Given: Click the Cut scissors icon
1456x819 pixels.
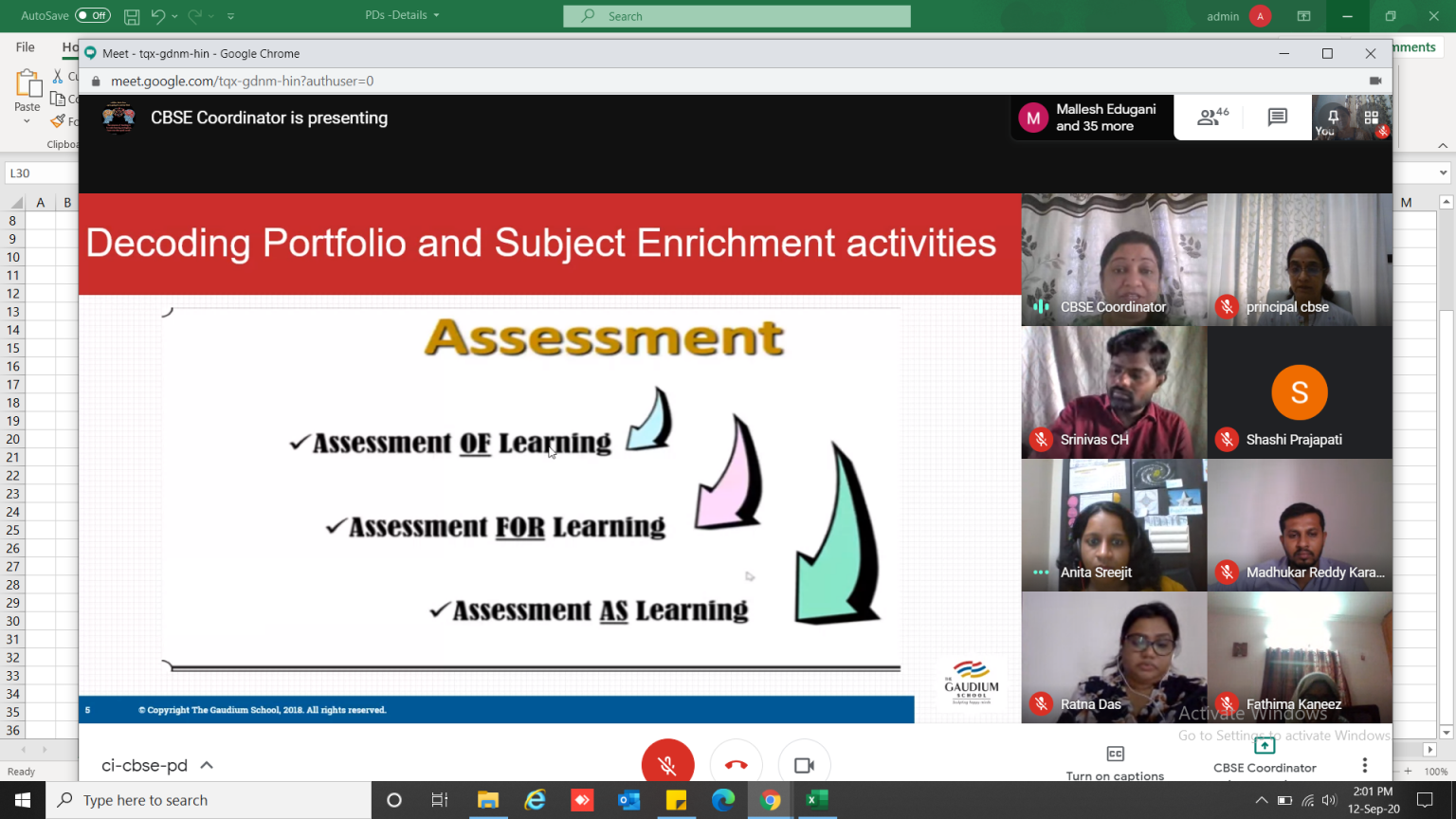Looking at the screenshot, I should pos(59,76).
